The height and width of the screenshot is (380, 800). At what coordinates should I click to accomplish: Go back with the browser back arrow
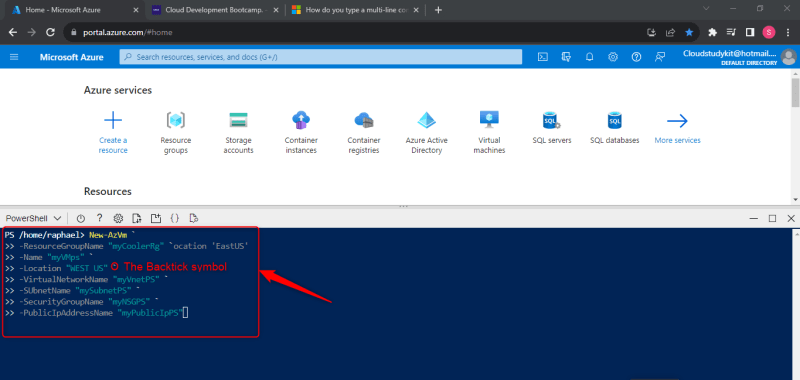(13, 32)
